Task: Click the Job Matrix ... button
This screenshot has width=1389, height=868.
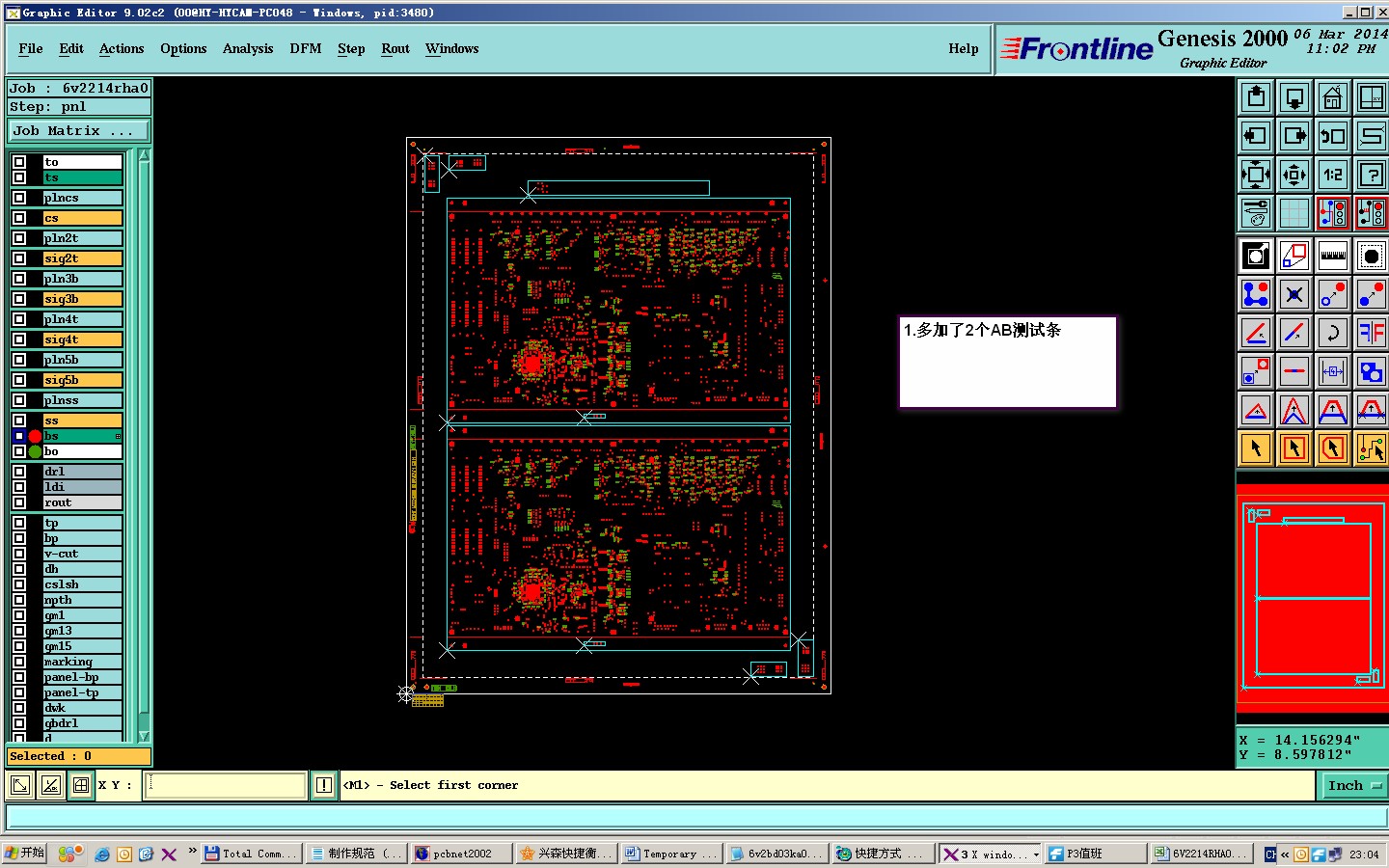Action: [79, 131]
